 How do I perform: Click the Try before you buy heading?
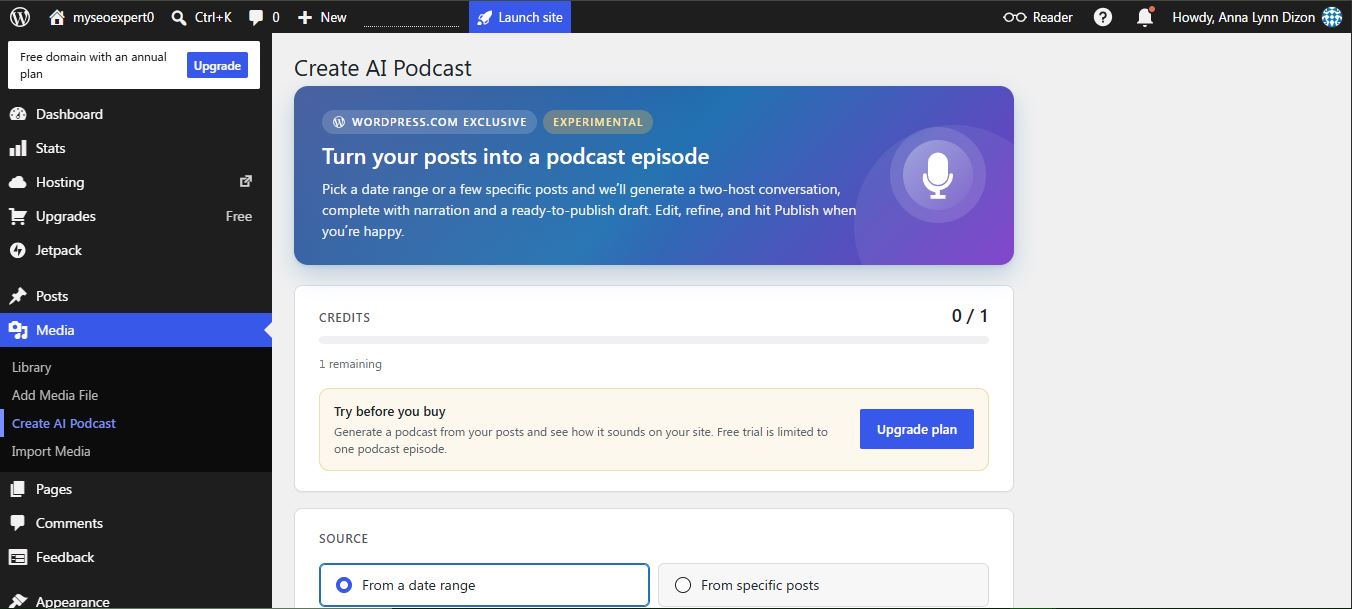pos(390,411)
